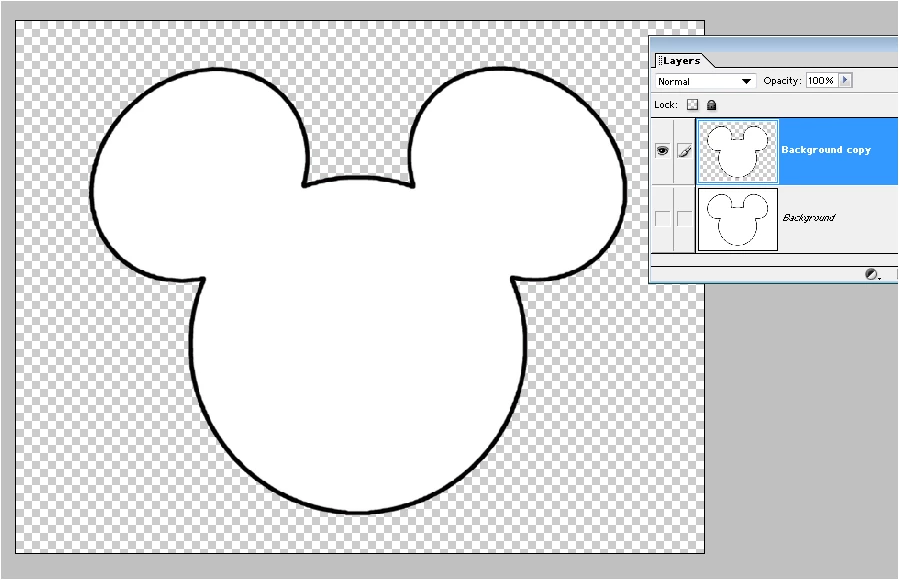Click the link box on Background layer
The image size is (899, 580).
click(x=684, y=218)
